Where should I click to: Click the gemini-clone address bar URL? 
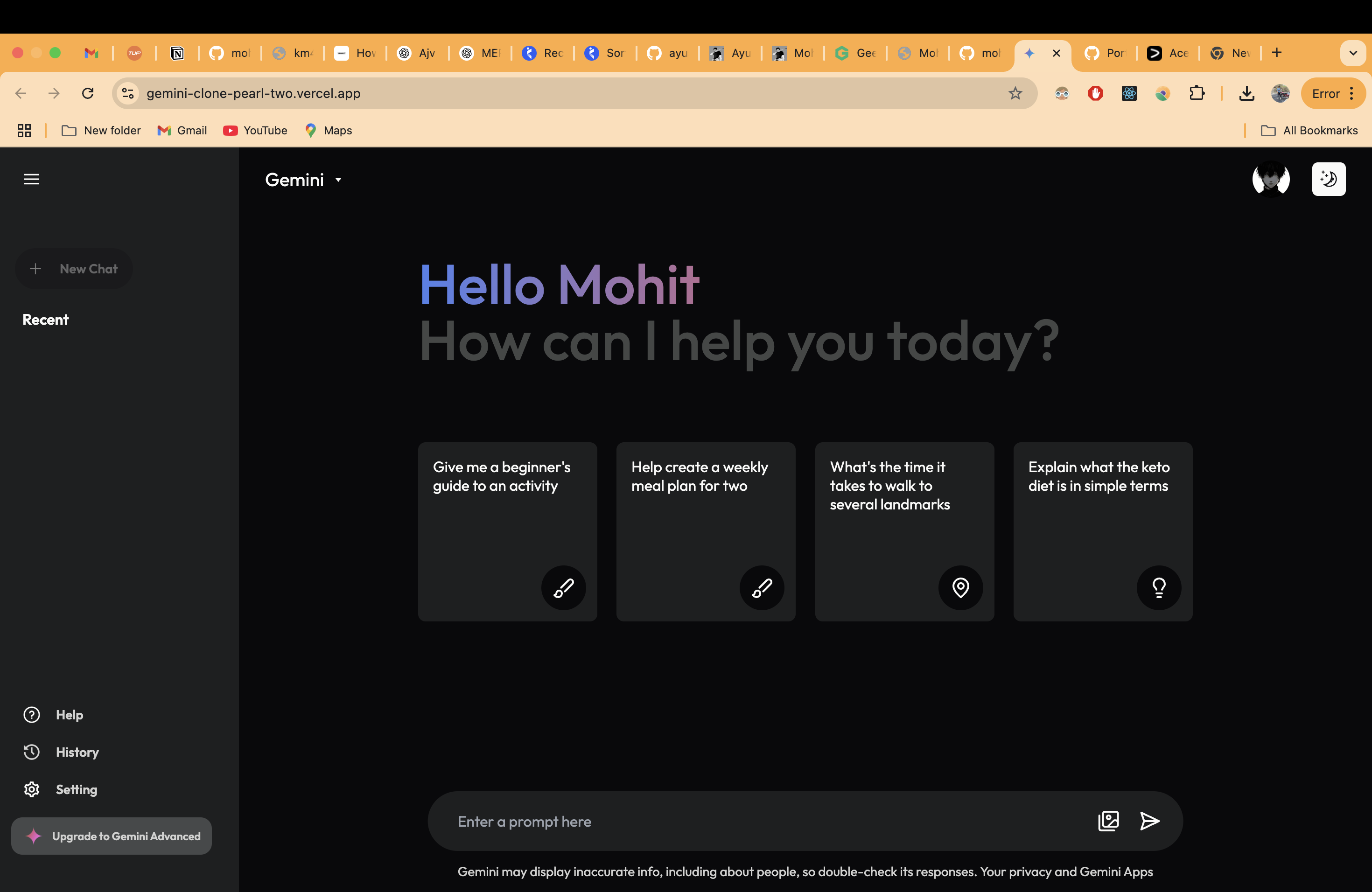coord(253,93)
